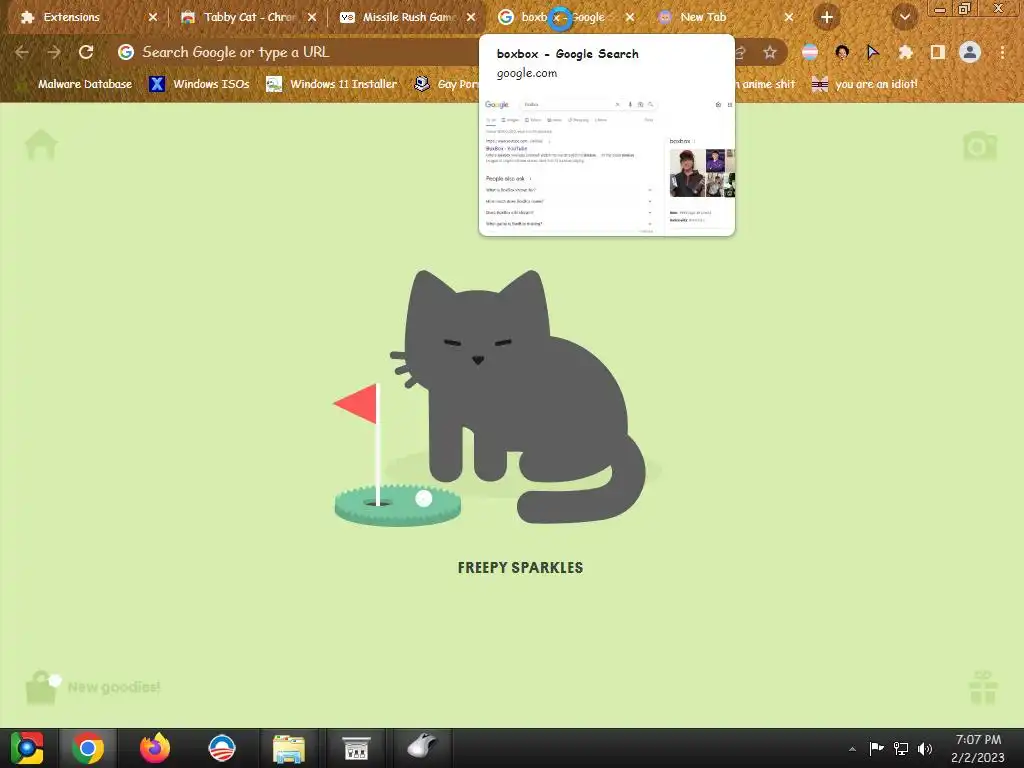Open the 'you are an idiot!' bookmark
This screenshot has width=1024, height=768.
pos(865,84)
